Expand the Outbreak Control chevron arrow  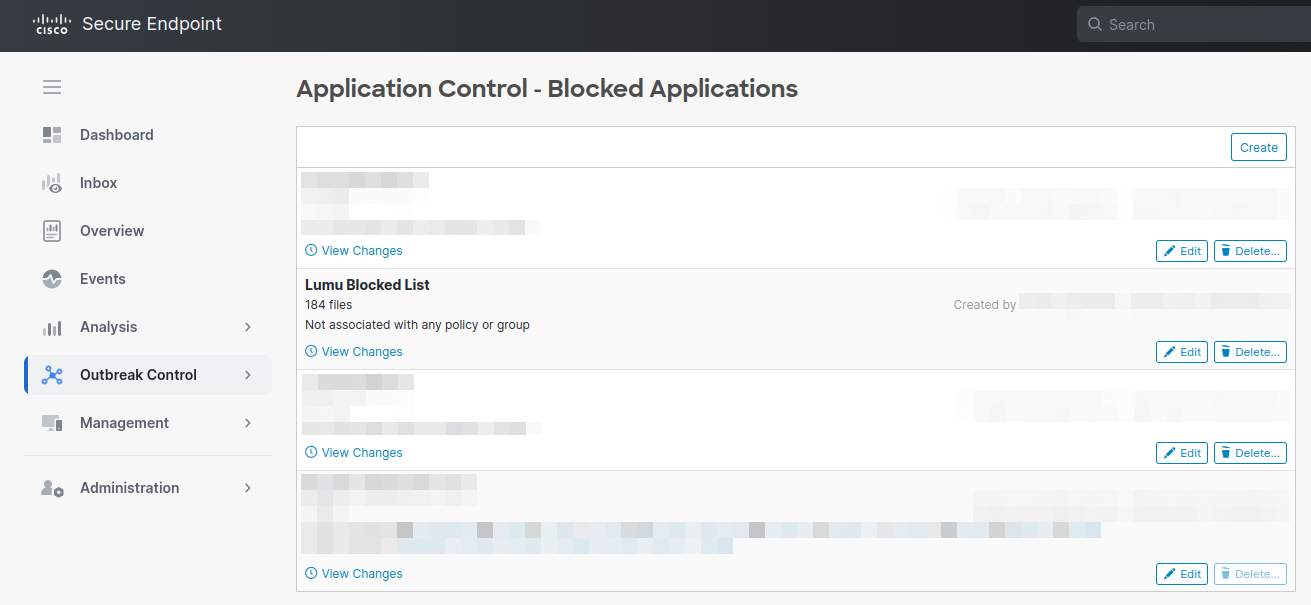[248, 375]
